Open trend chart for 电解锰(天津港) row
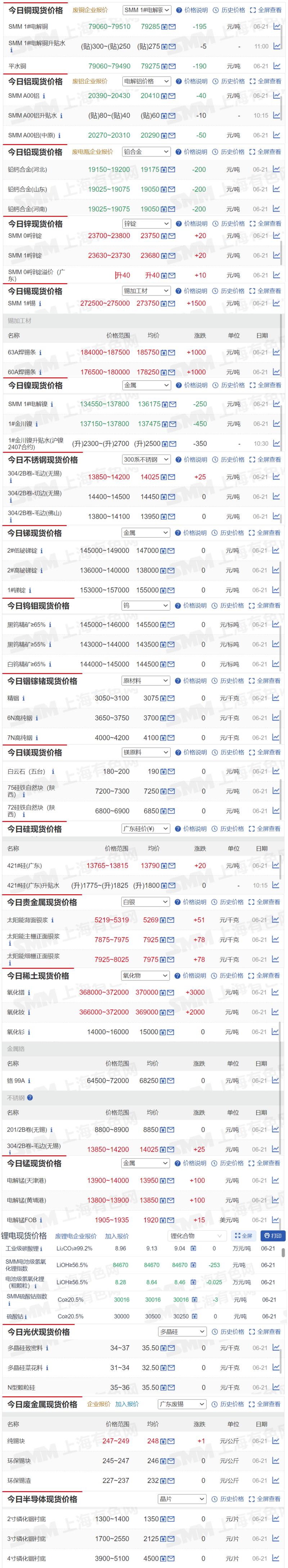This screenshot has width=288, height=1568. click(x=275, y=1181)
